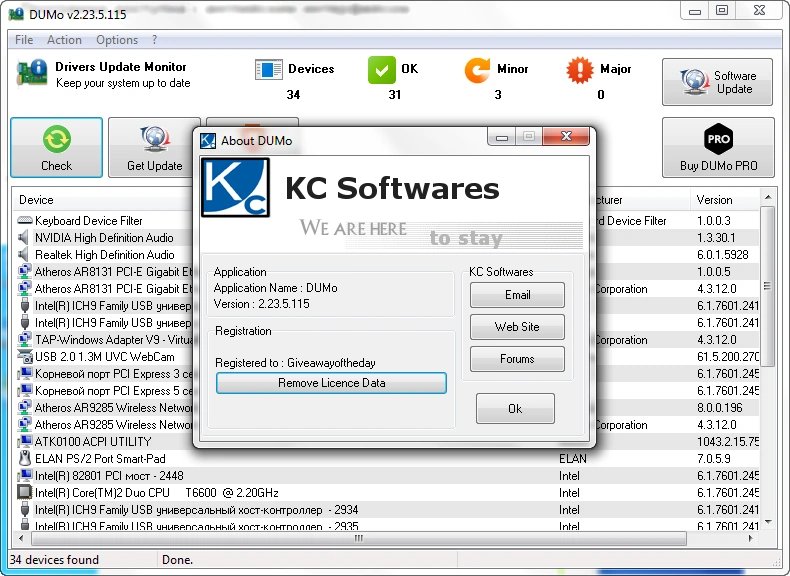Click Version : 2.23.5.115 text in dialog

click(261, 304)
